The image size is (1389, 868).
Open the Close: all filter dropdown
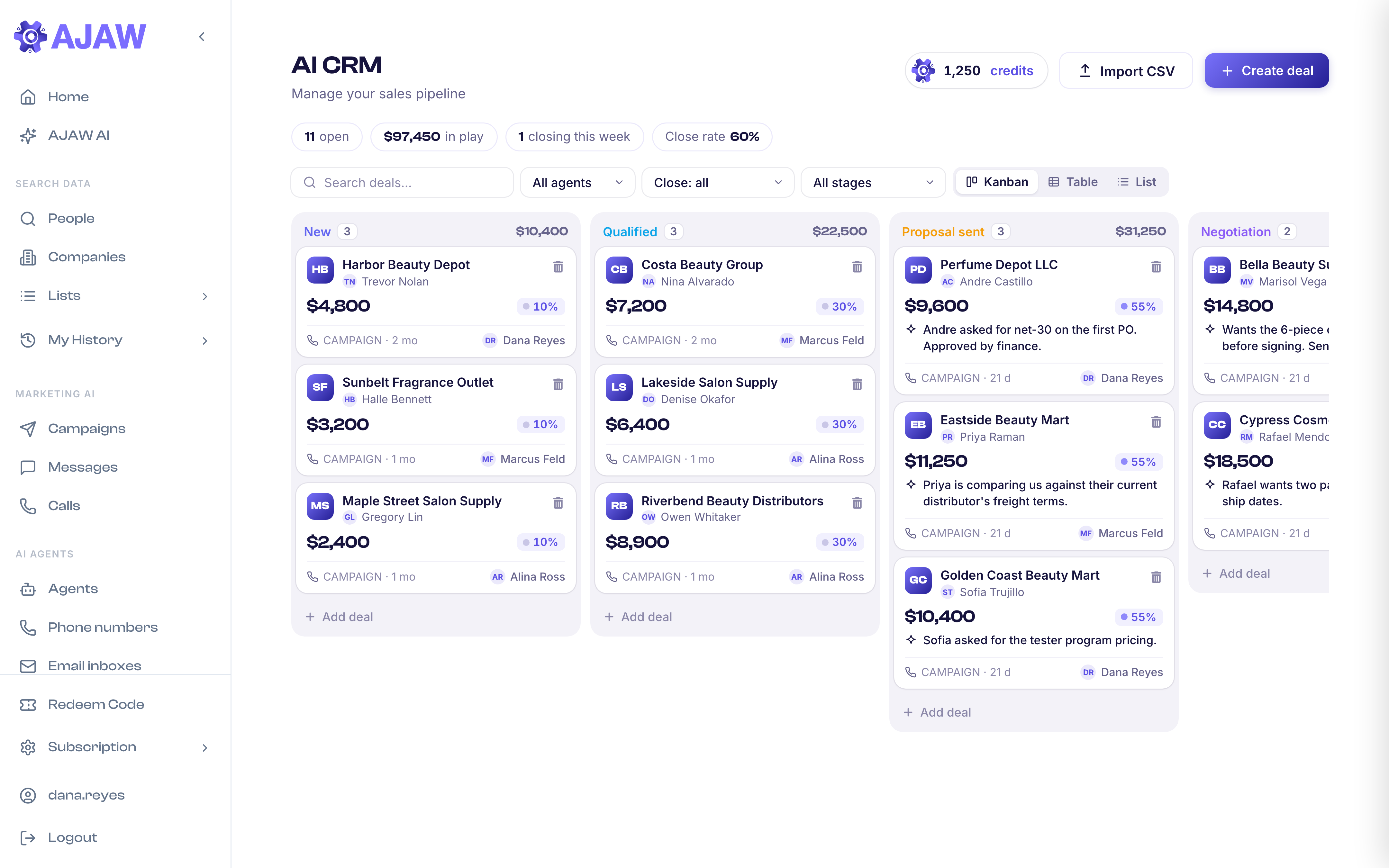point(717,183)
